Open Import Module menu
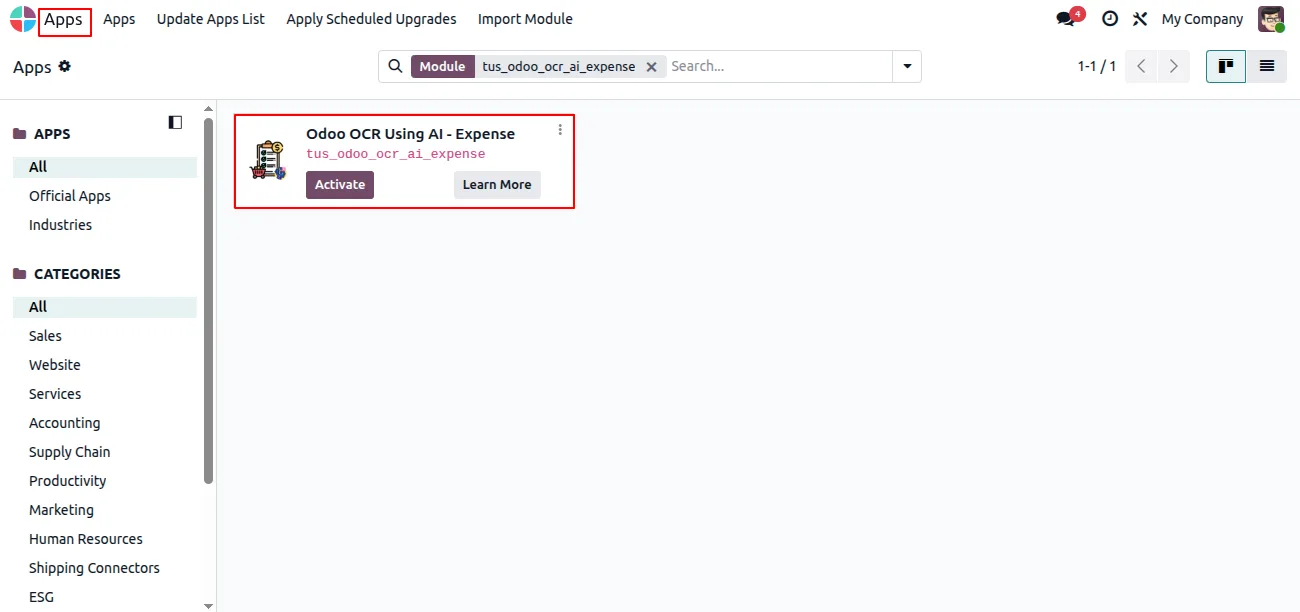The image size is (1300, 612). (525, 19)
